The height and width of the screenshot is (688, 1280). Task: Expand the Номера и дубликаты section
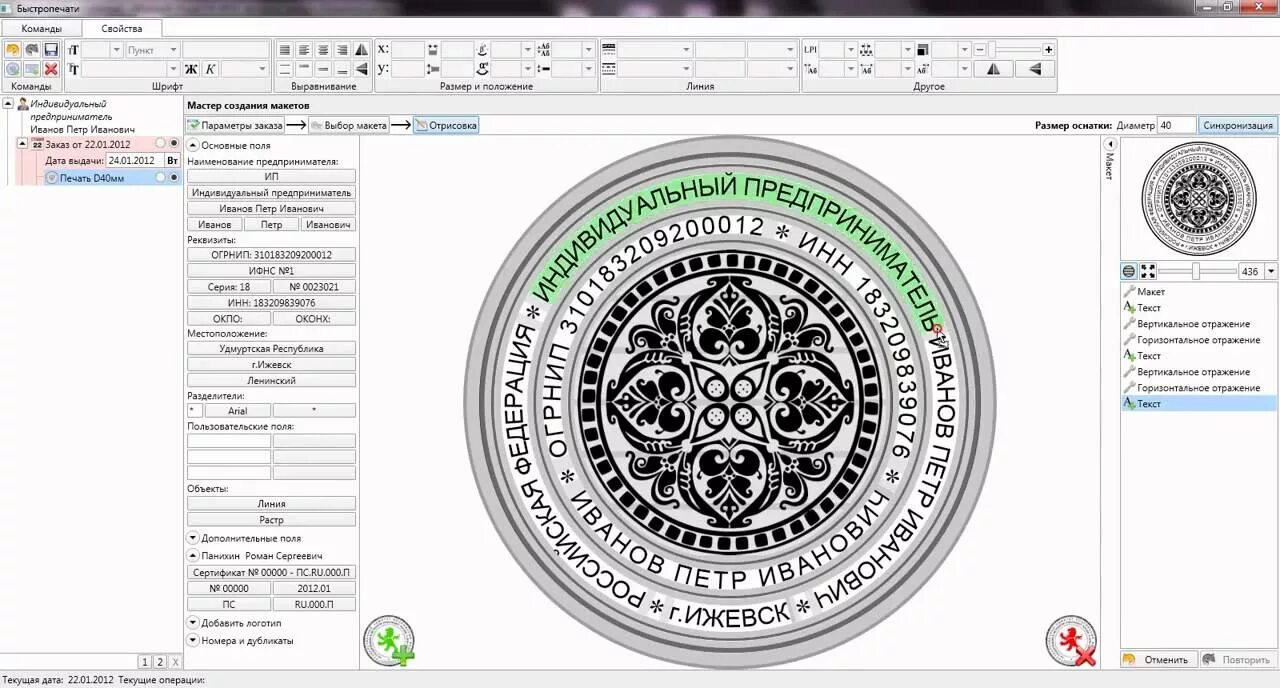pyautogui.click(x=193, y=640)
